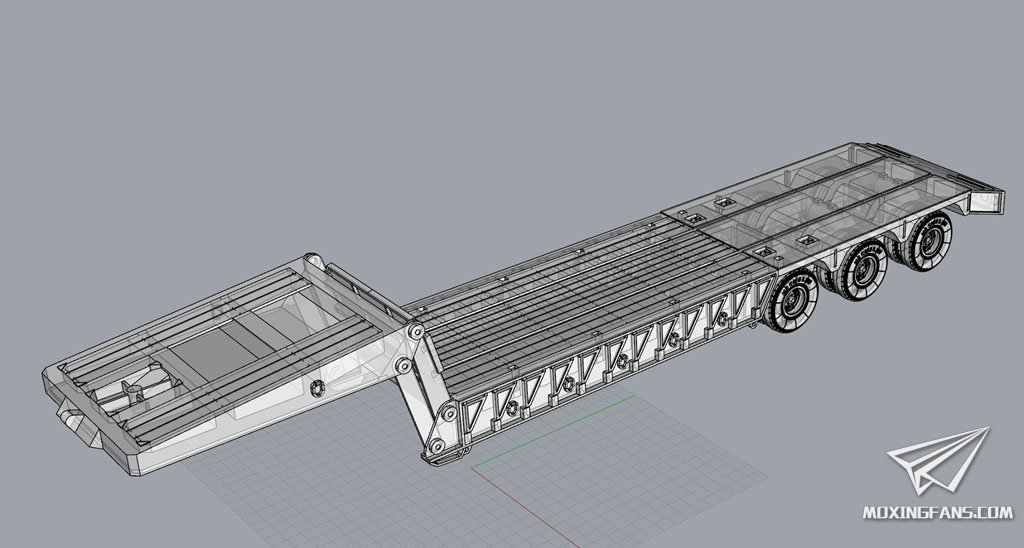The image size is (1024, 548).
Task: Click the red X-axis line on grid
Action: pos(524,508)
